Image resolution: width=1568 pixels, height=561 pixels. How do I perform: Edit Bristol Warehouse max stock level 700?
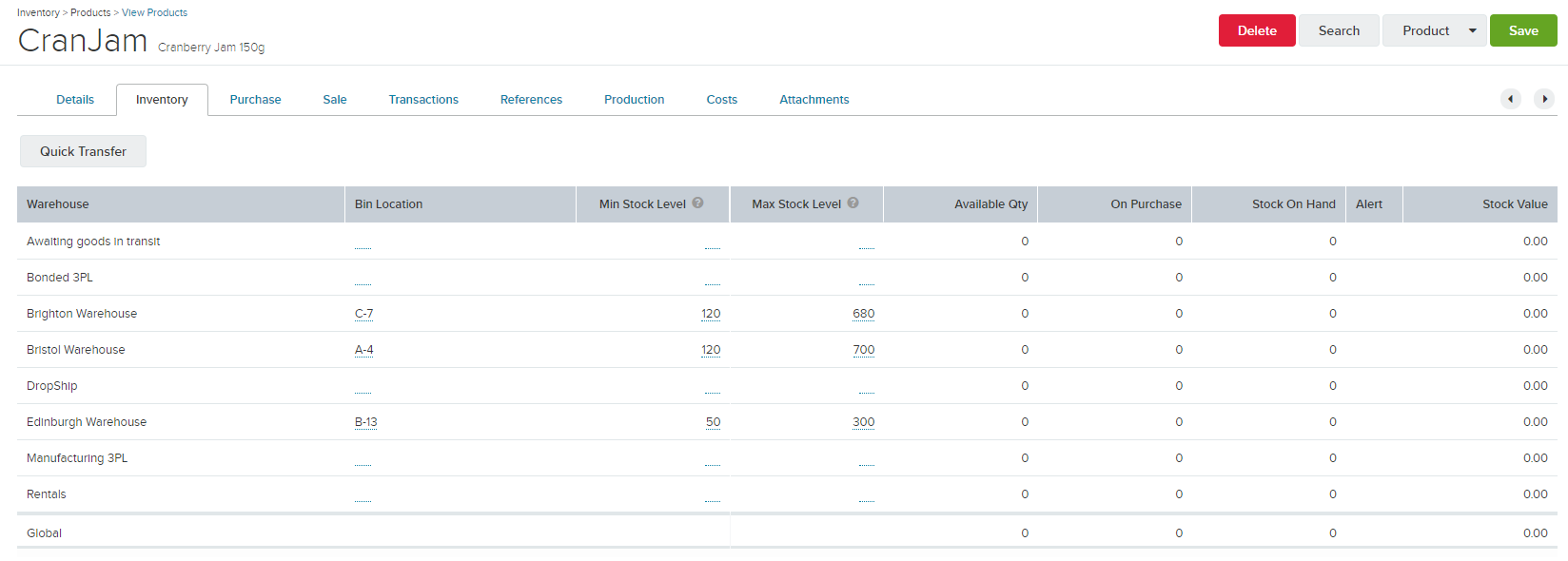[864, 350]
